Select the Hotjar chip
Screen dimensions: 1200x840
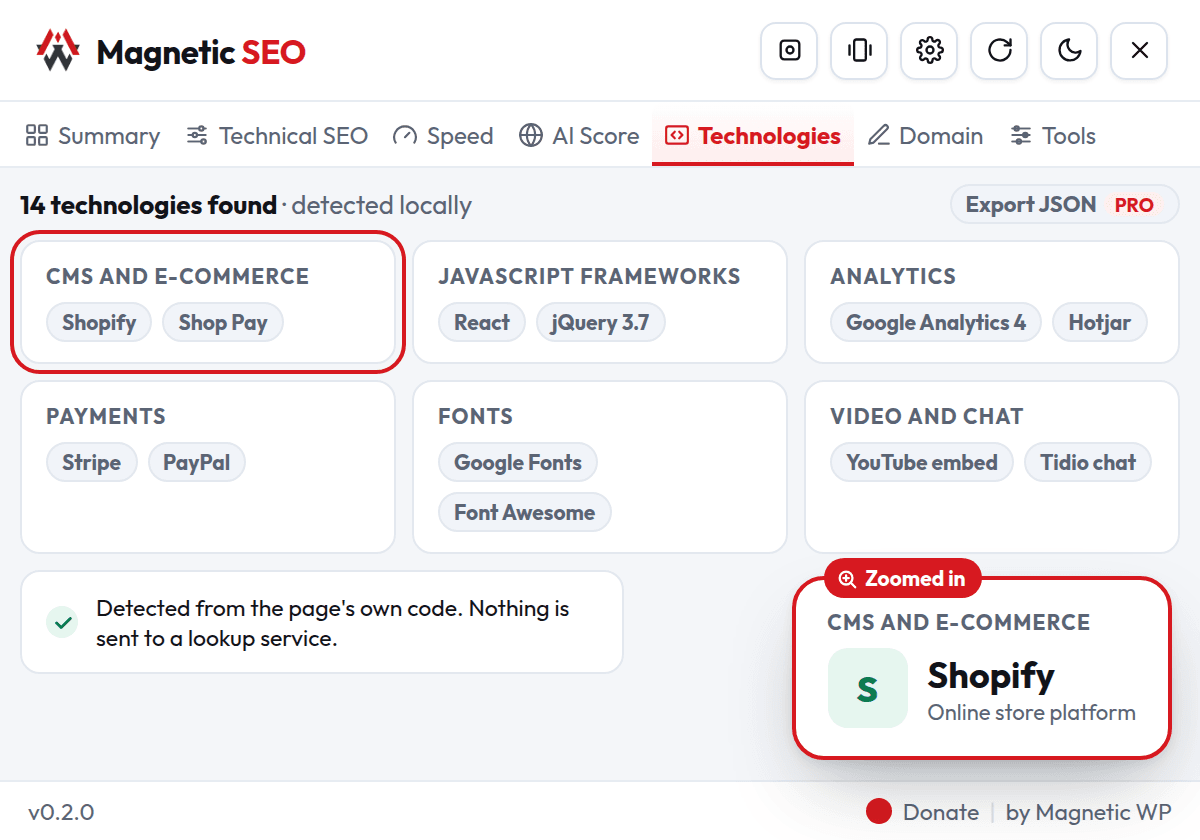pos(1100,323)
